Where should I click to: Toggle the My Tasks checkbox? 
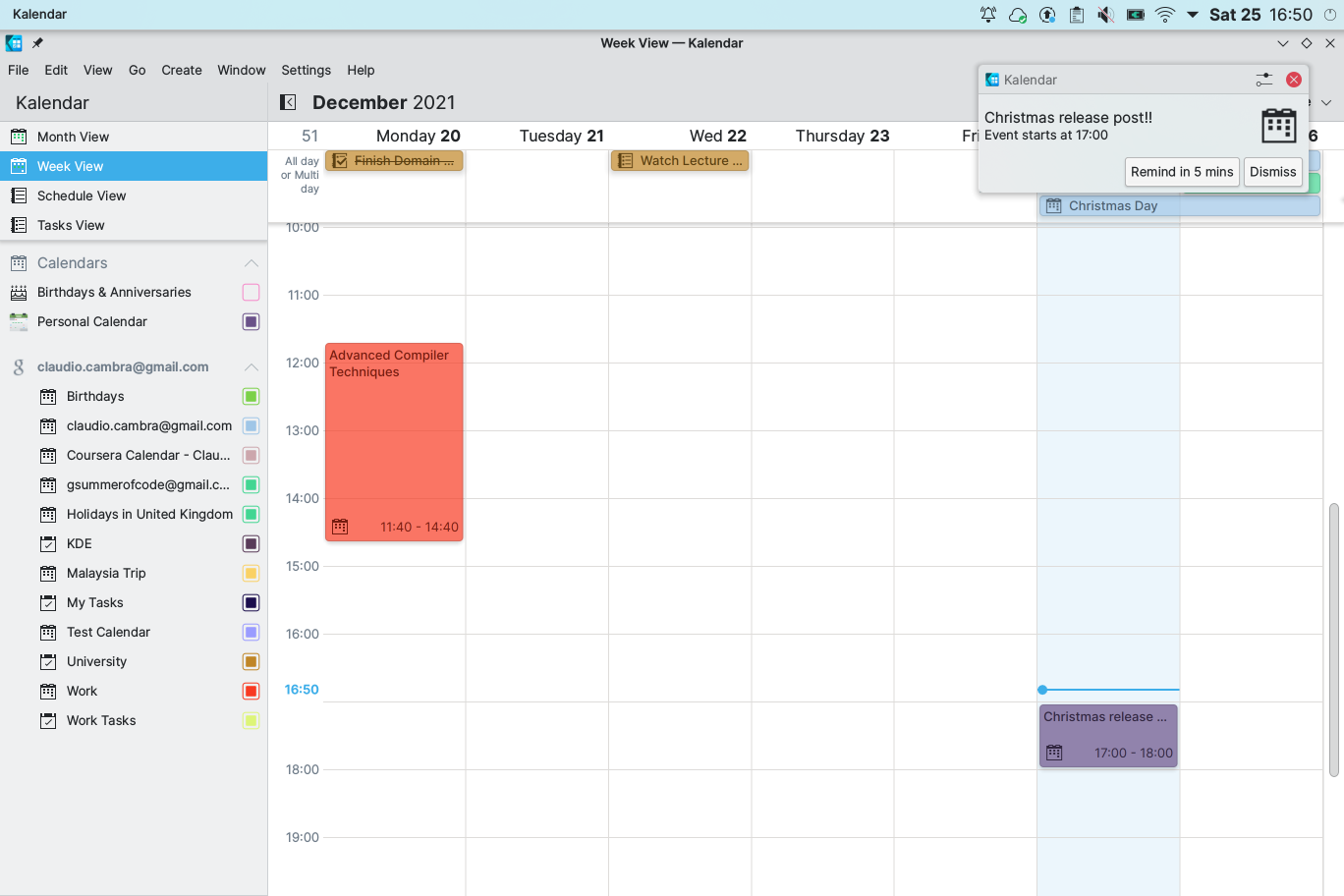pos(251,602)
